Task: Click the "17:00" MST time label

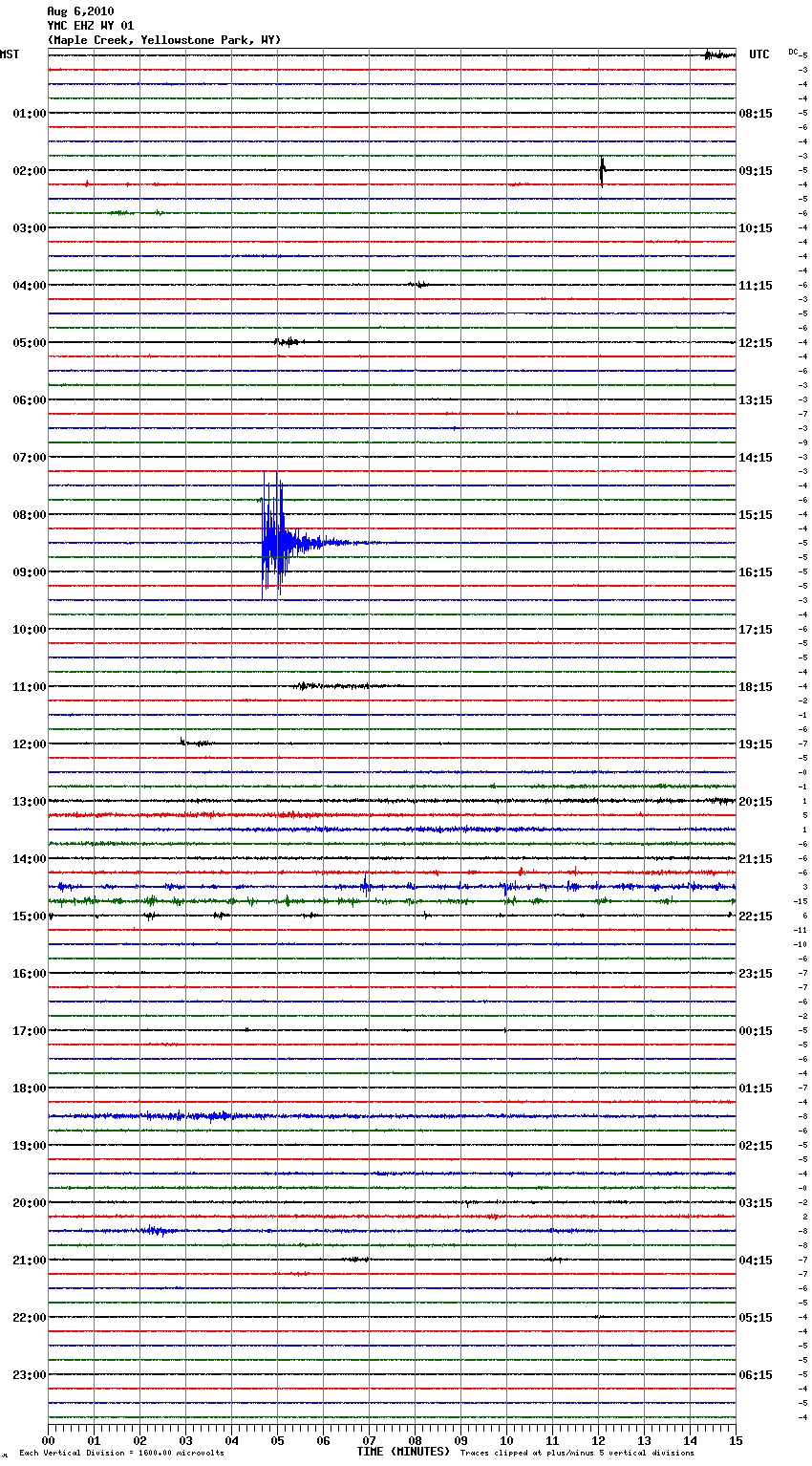Action: (x=30, y=1031)
